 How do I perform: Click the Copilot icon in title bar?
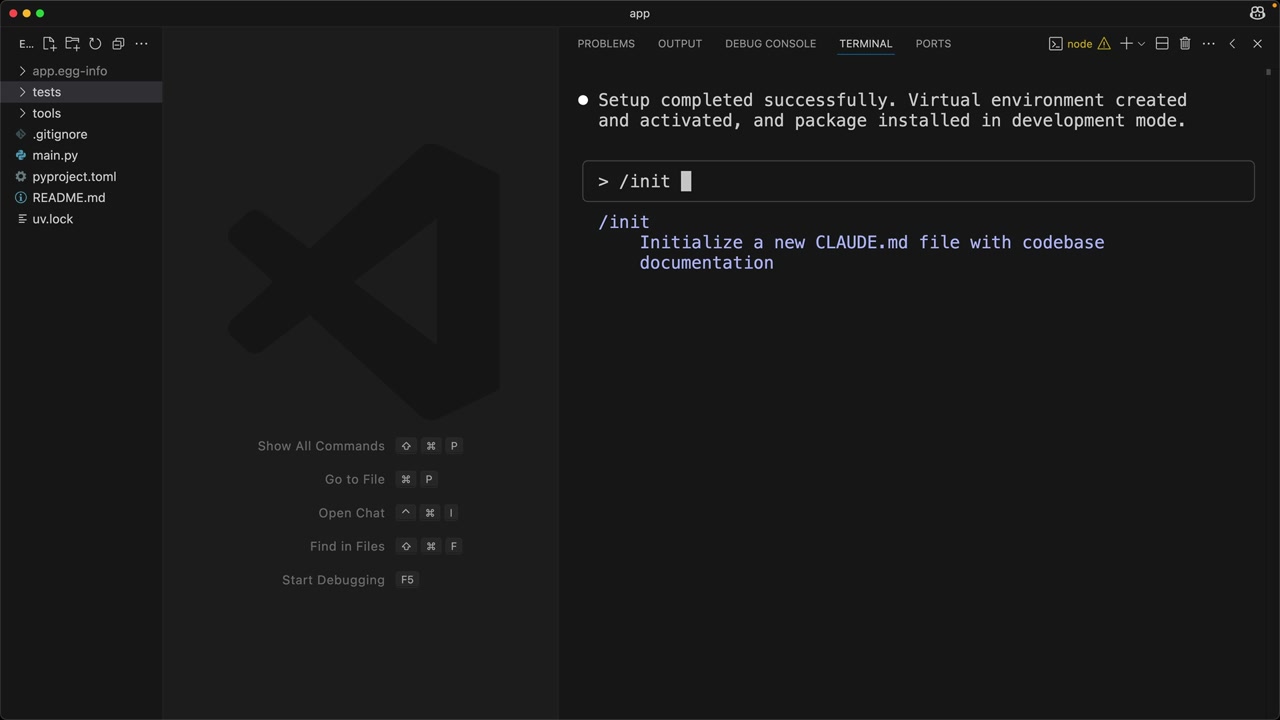(1257, 13)
